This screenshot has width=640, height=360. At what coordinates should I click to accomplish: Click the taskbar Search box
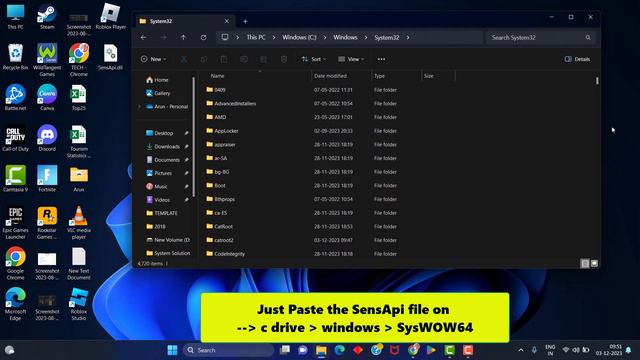229,350
